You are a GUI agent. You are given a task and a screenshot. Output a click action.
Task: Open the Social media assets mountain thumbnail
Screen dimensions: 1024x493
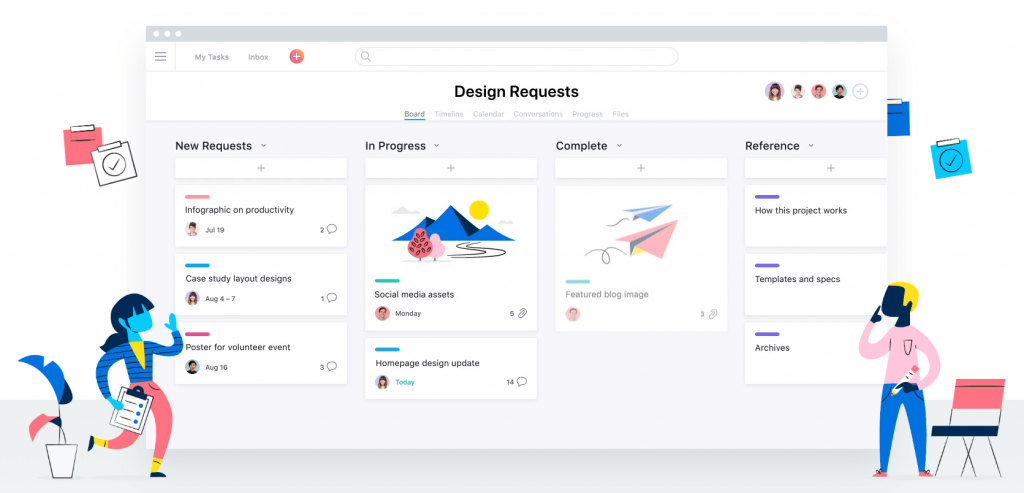point(451,229)
